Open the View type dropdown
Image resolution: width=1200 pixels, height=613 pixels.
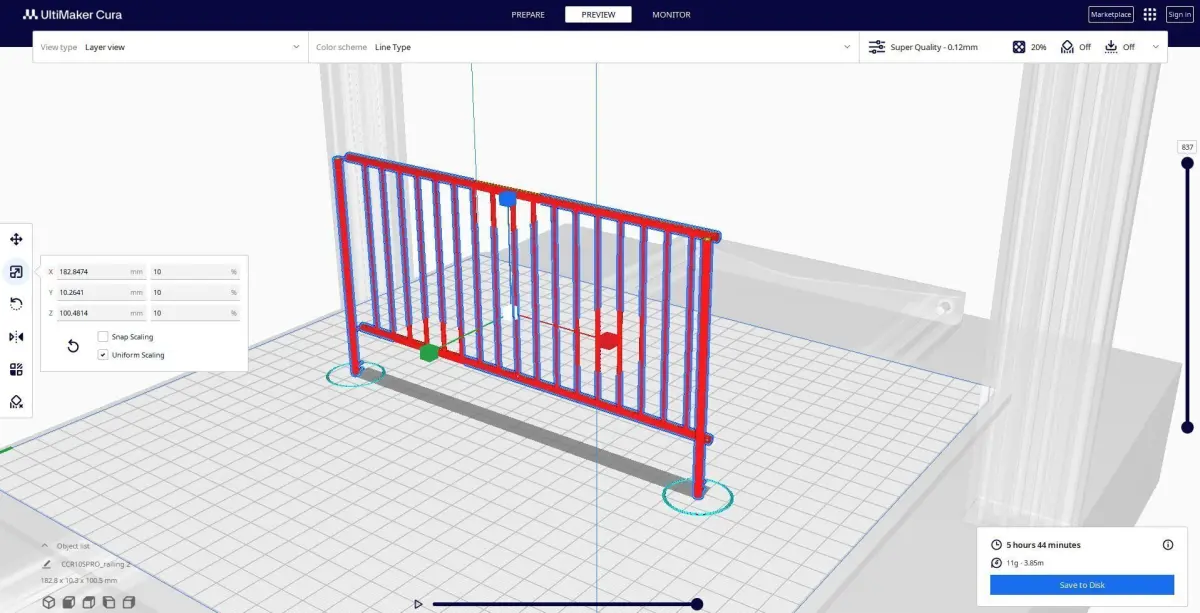click(x=170, y=47)
